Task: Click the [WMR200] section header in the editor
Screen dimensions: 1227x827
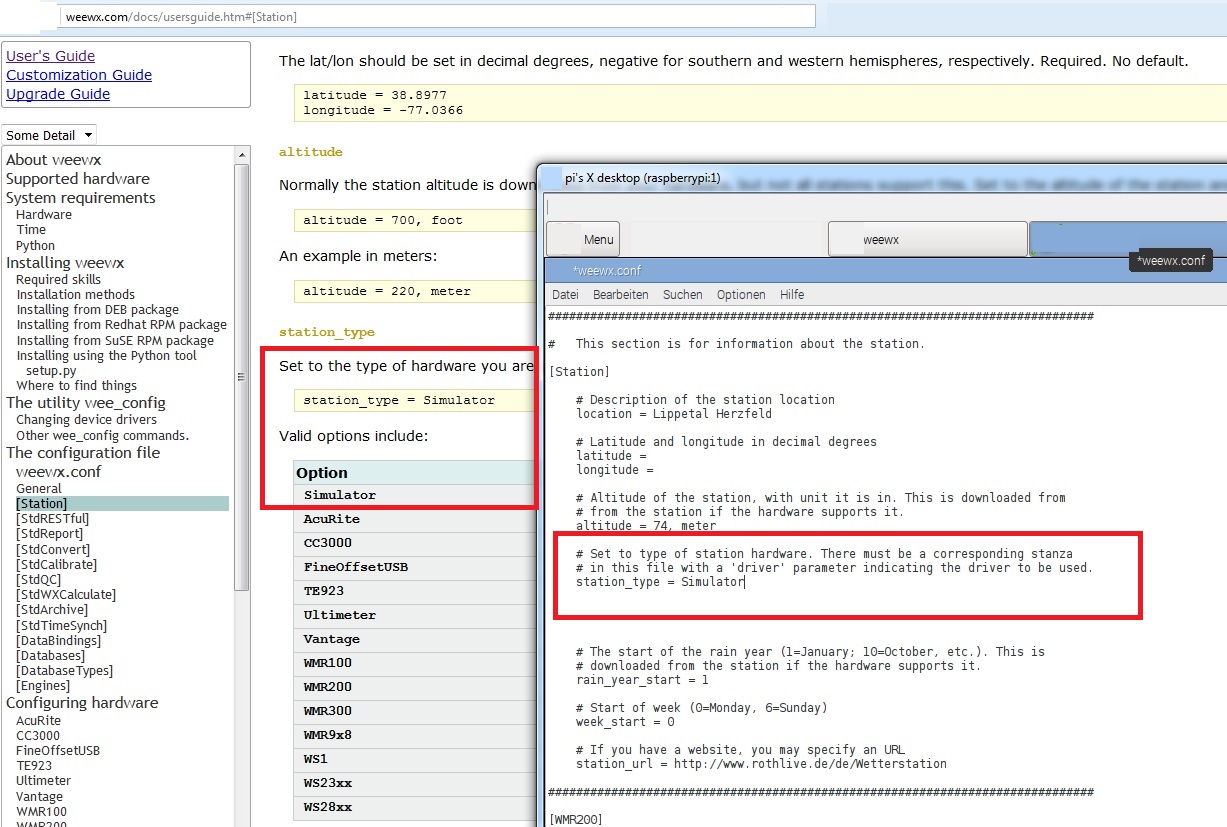Action: pos(576,819)
